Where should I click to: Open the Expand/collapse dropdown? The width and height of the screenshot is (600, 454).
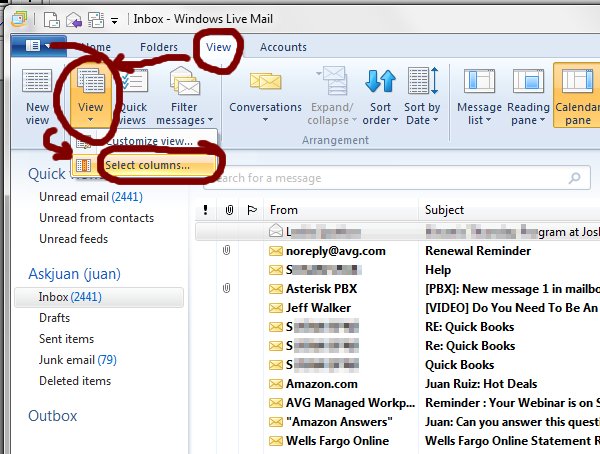[332, 97]
